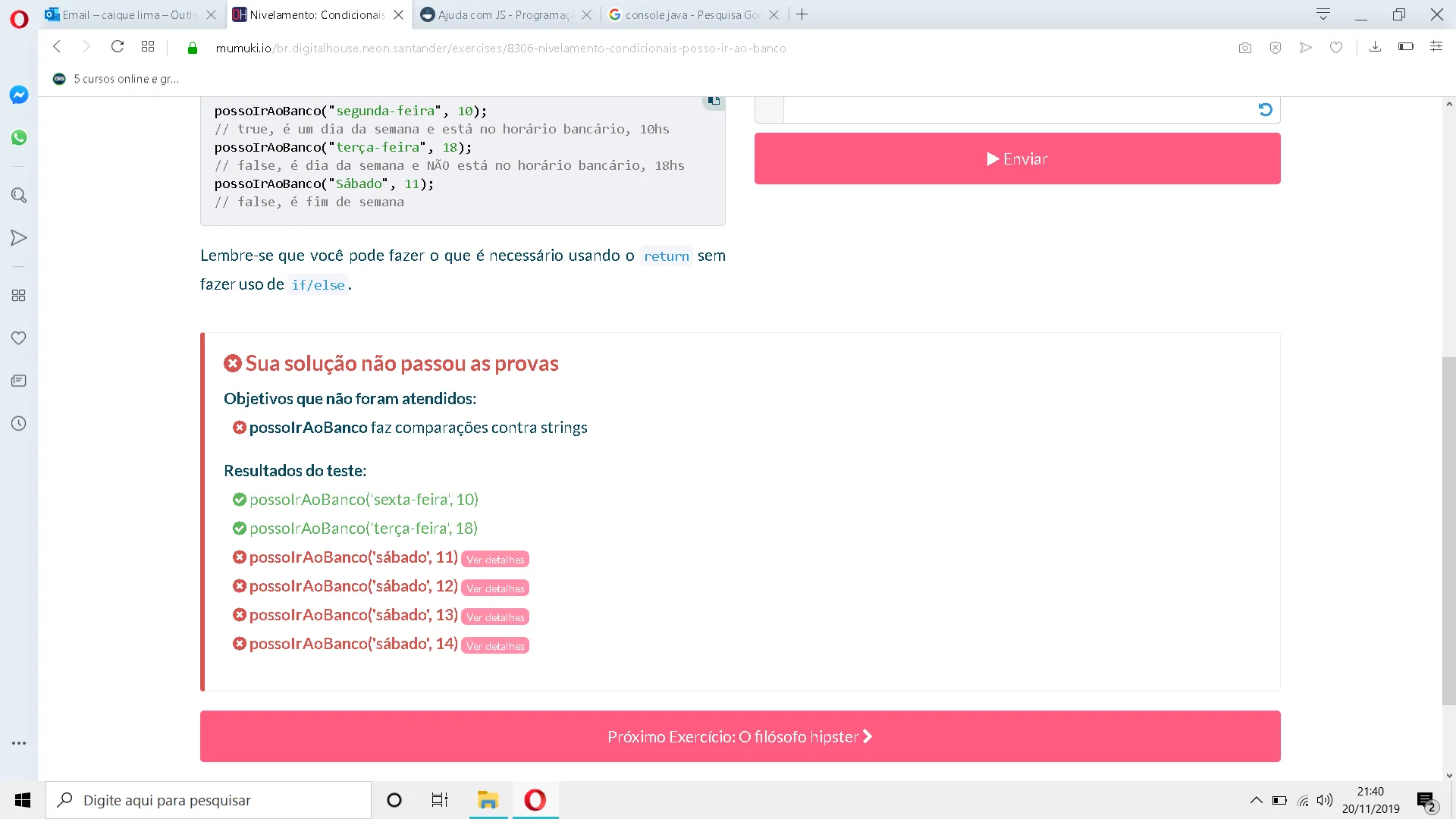Screen dimensions: 1456x819
Task: Open WhatsApp sidebar panel
Action: pyautogui.click(x=19, y=137)
